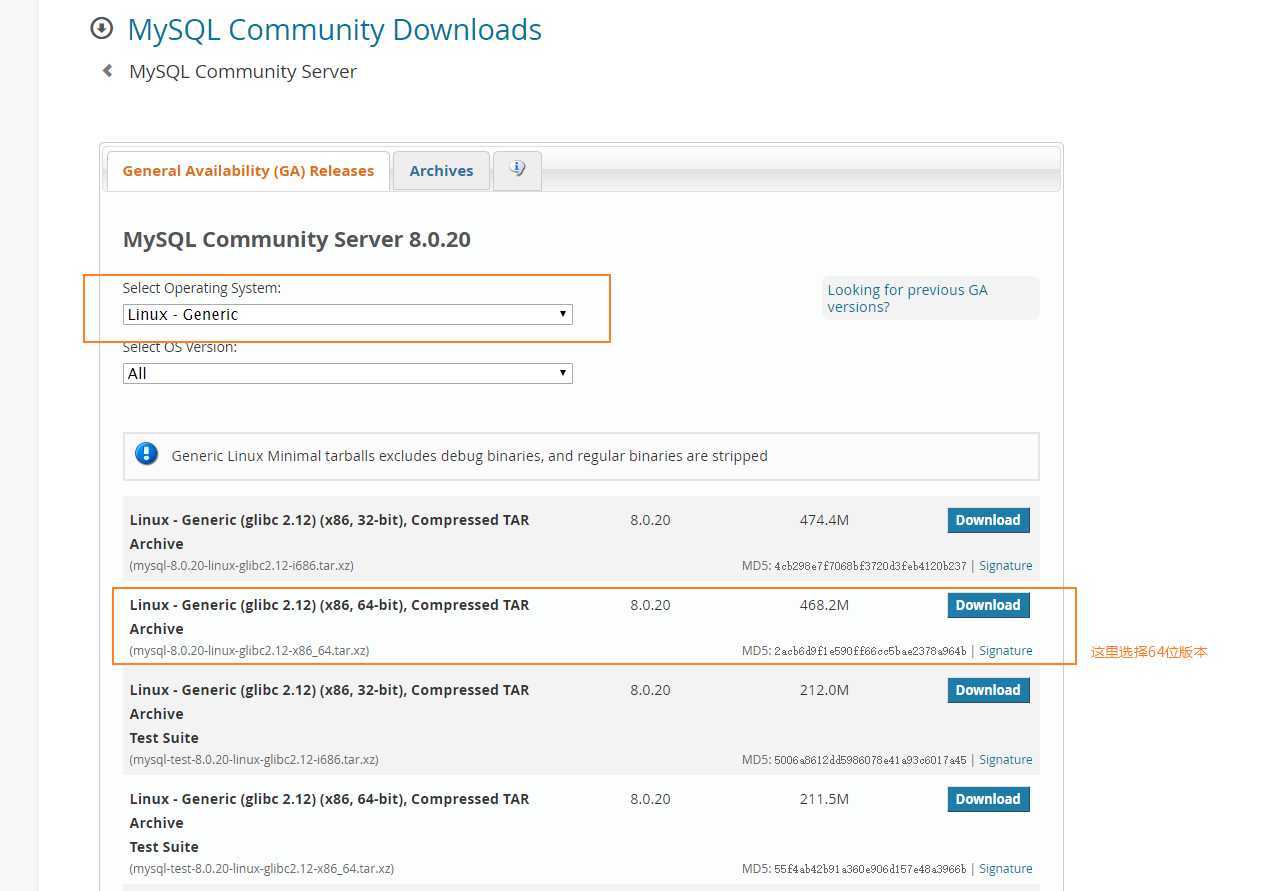Open Signature link for mysql-test x86_64 tarball
Screen dimensions: 1273x891
[1005, 869]
